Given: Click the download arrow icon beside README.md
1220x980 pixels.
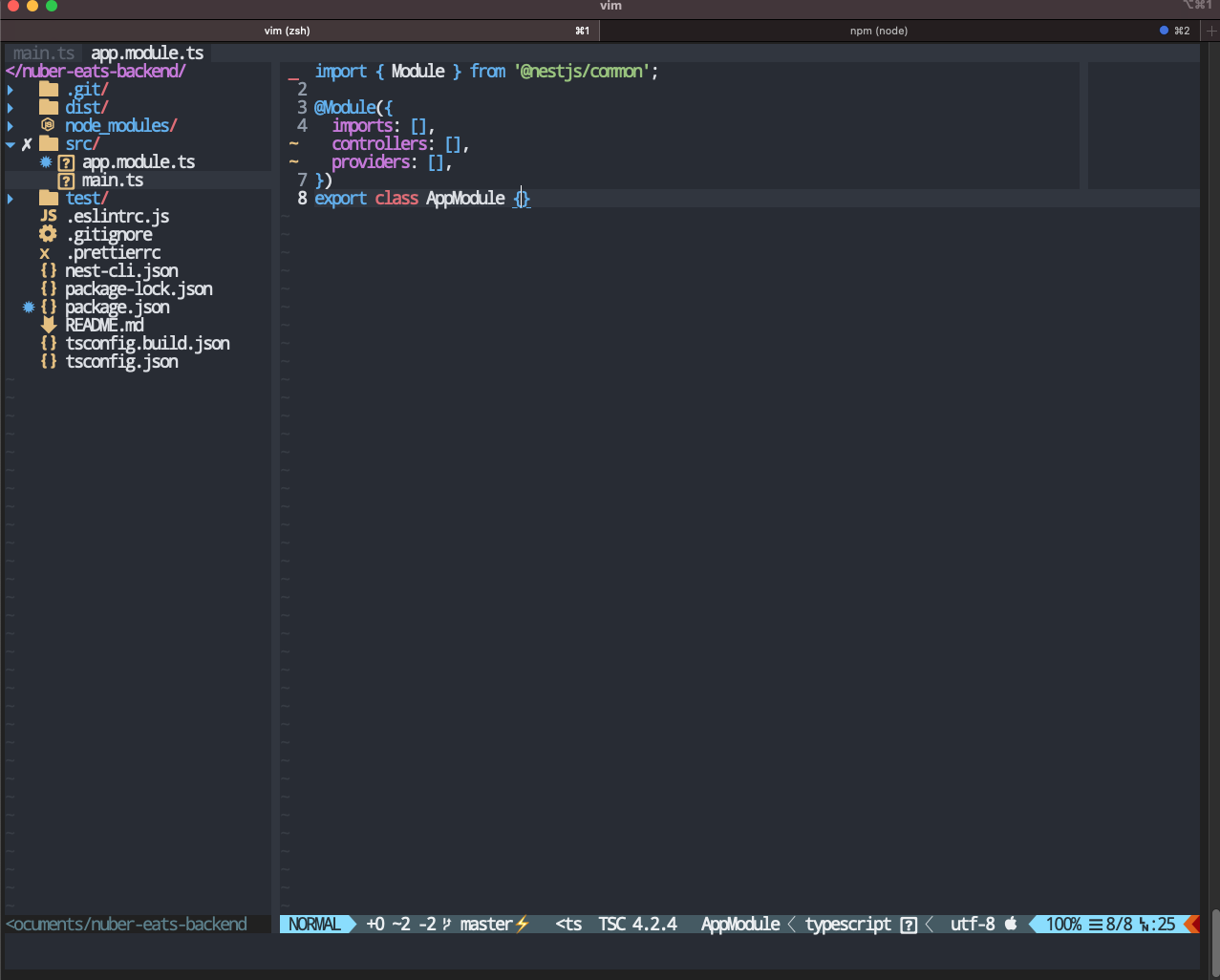Looking at the screenshot, I should (49, 325).
